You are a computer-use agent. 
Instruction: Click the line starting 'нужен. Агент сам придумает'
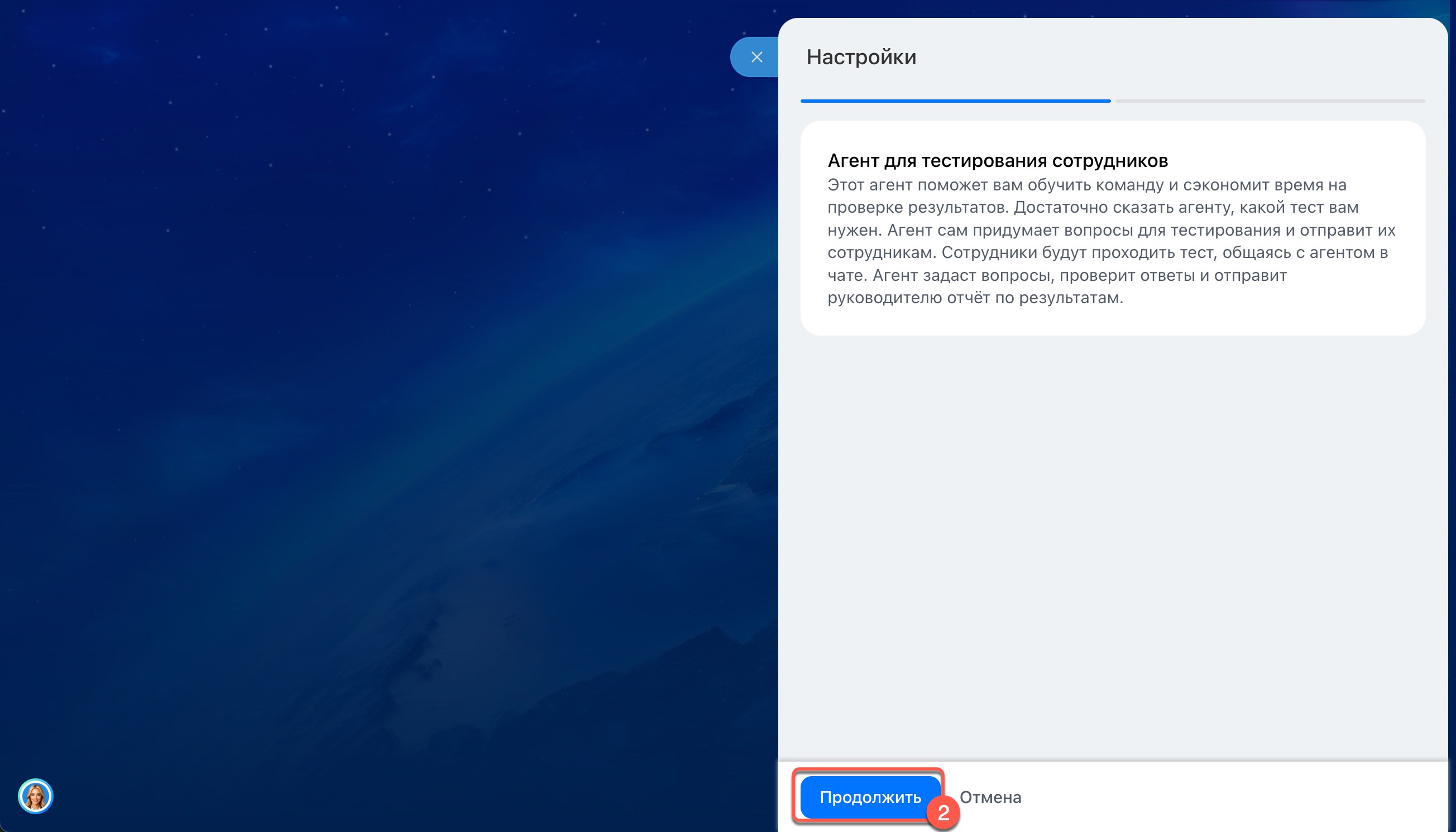[1110, 230]
